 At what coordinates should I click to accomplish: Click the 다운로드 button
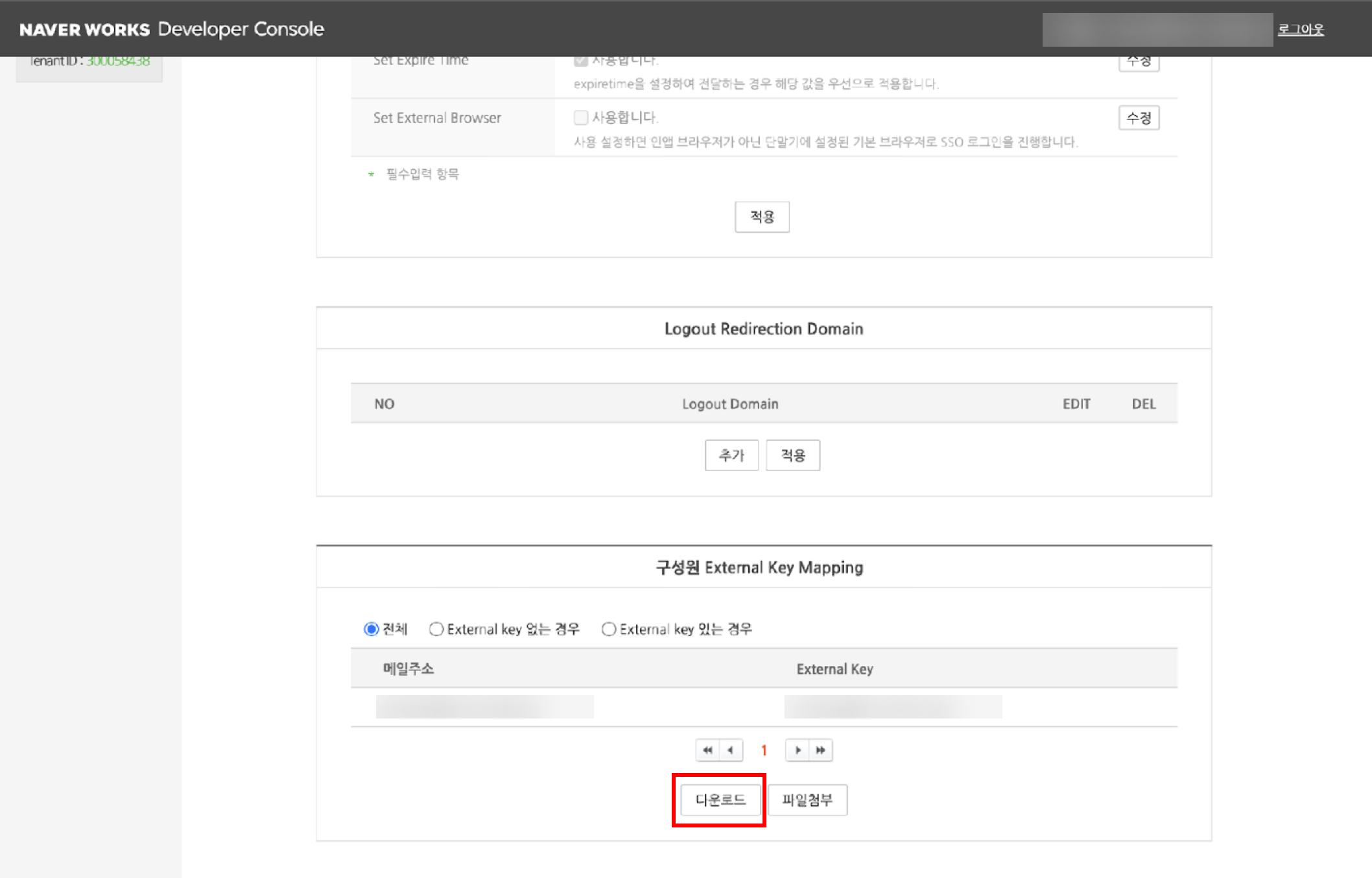coord(720,800)
